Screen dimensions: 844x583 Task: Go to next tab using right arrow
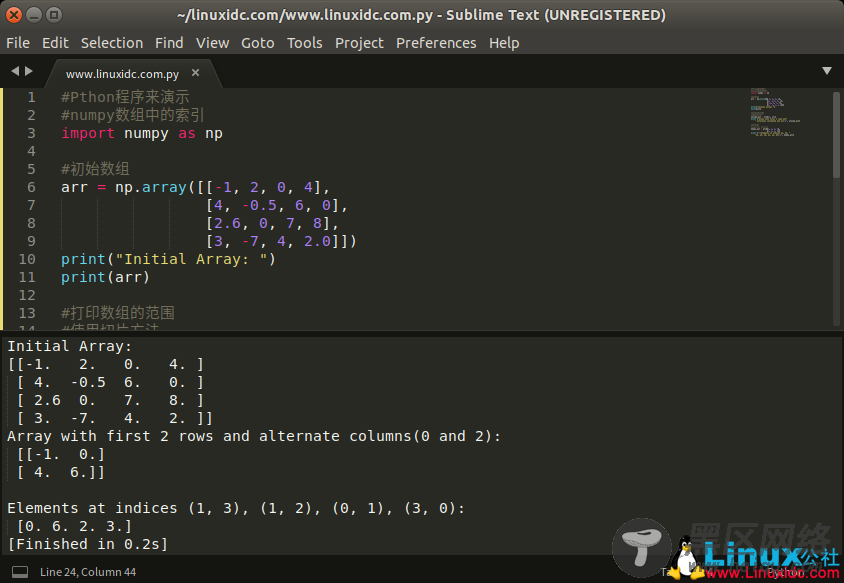coord(29,71)
